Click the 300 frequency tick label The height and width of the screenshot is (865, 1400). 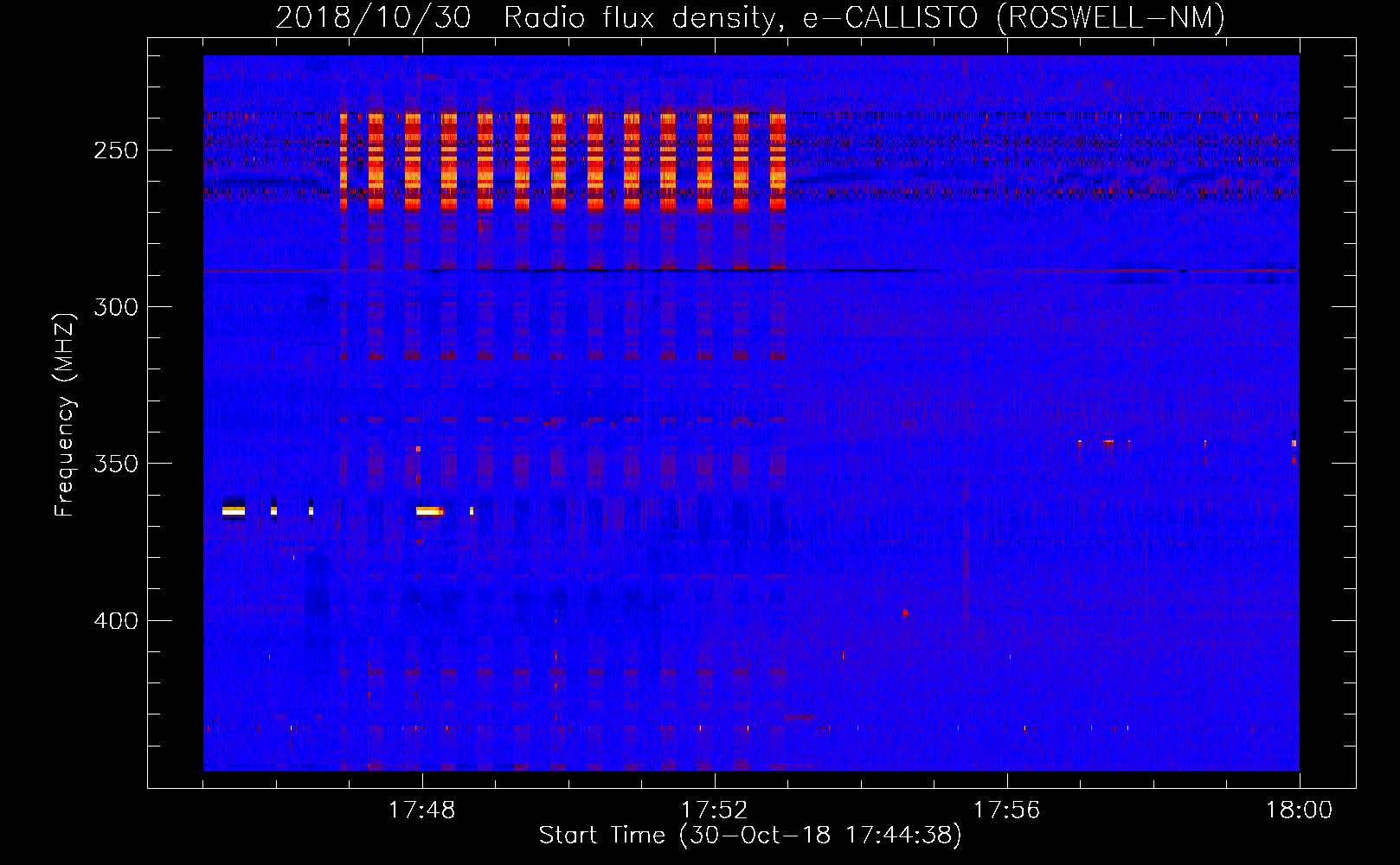[116, 307]
